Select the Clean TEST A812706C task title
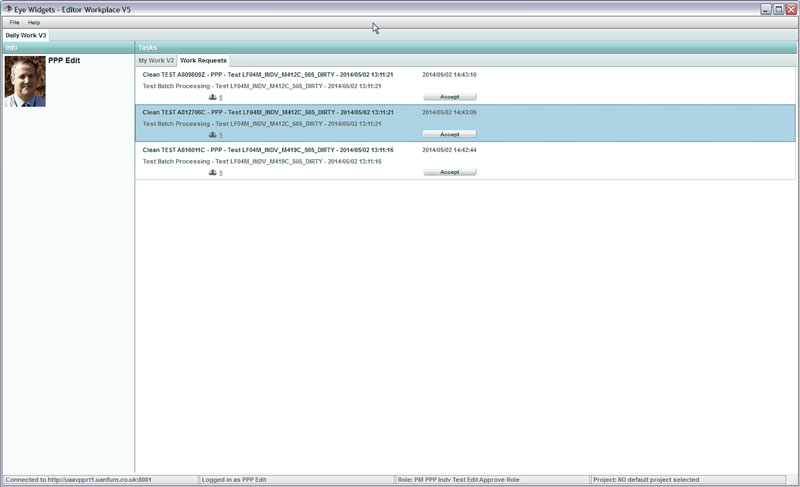 [x=268, y=112]
